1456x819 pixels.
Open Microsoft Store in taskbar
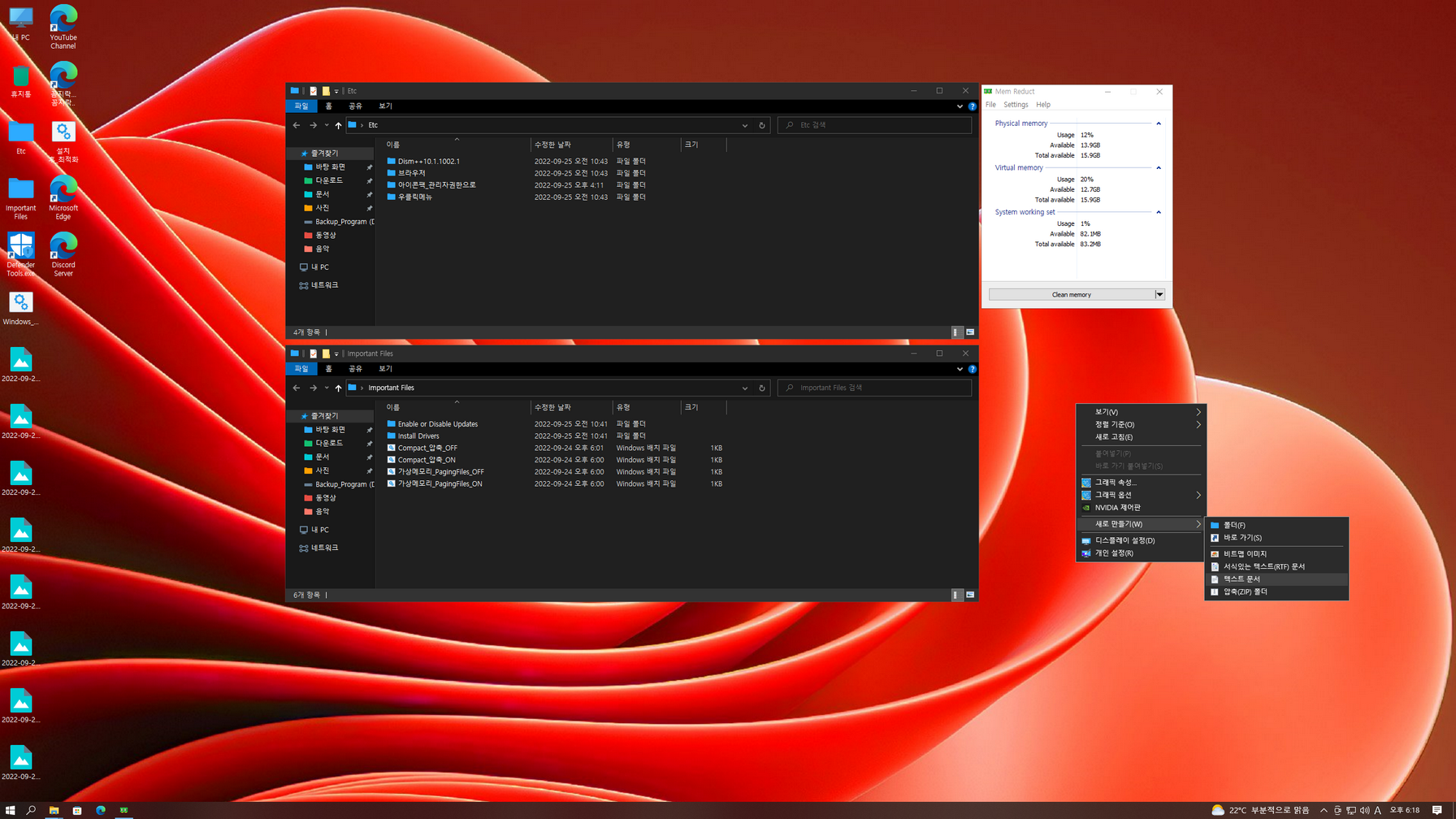[x=77, y=810]
